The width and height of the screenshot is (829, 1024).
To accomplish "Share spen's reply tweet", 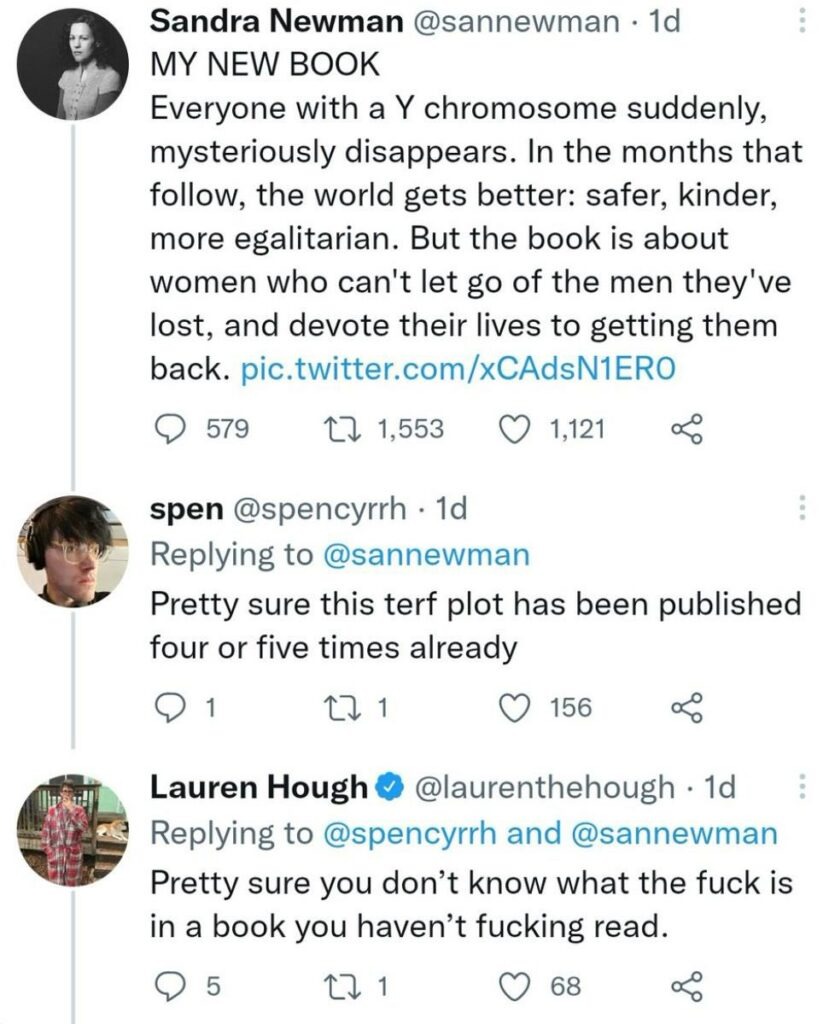I will click(687, 708).
